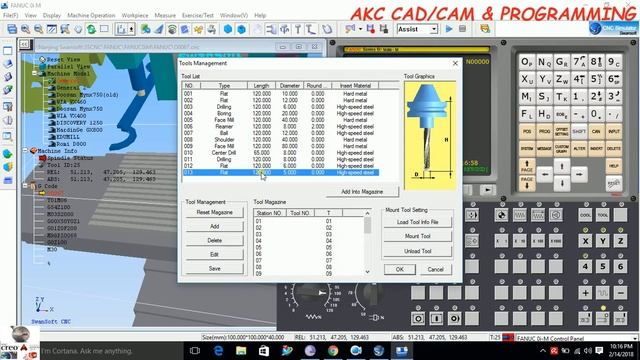
Task: Click the G R key on keypad
Action: (562, 62)
